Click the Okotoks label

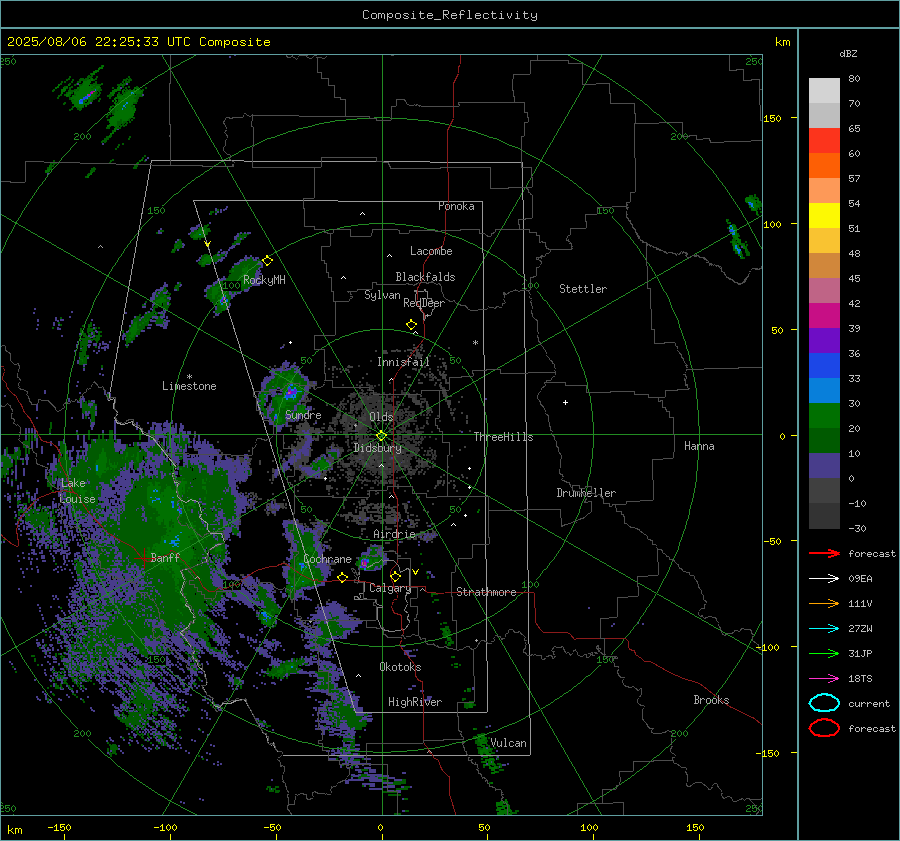(400, 666)
